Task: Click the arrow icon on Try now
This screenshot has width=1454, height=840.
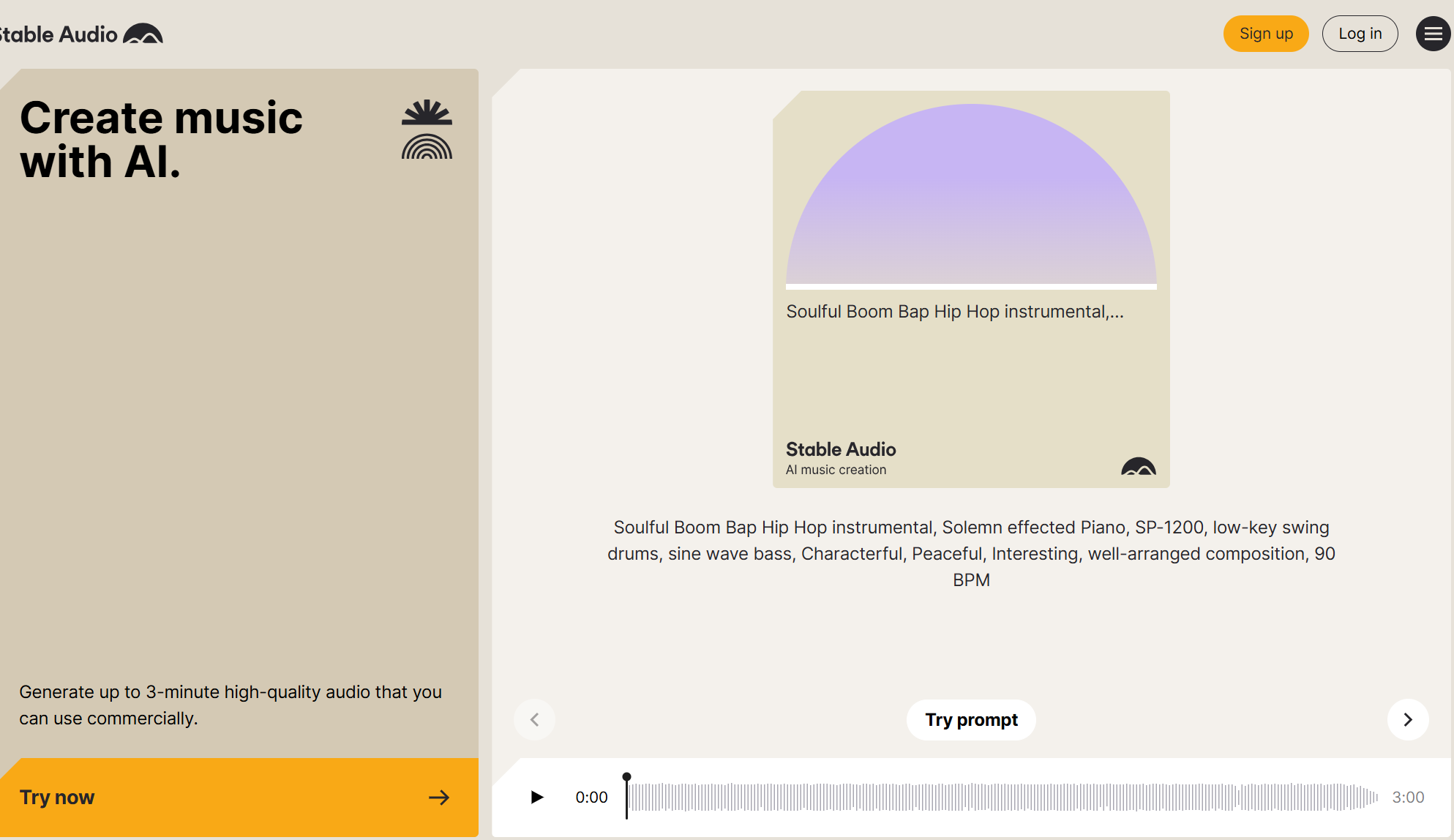Action: coord(439,798)
